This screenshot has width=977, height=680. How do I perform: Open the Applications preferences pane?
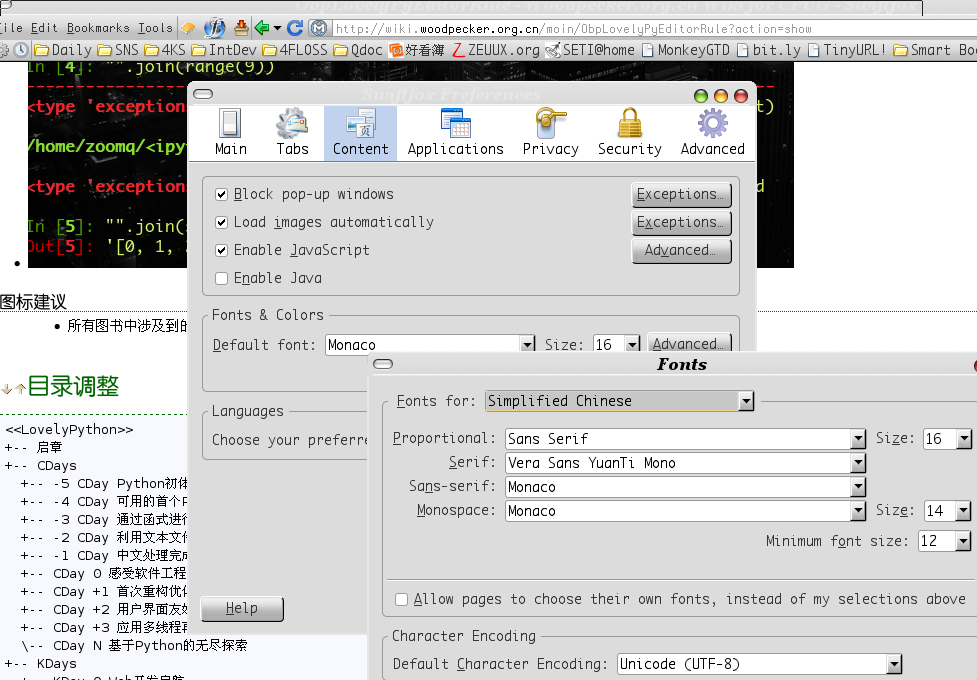(455, 133)
